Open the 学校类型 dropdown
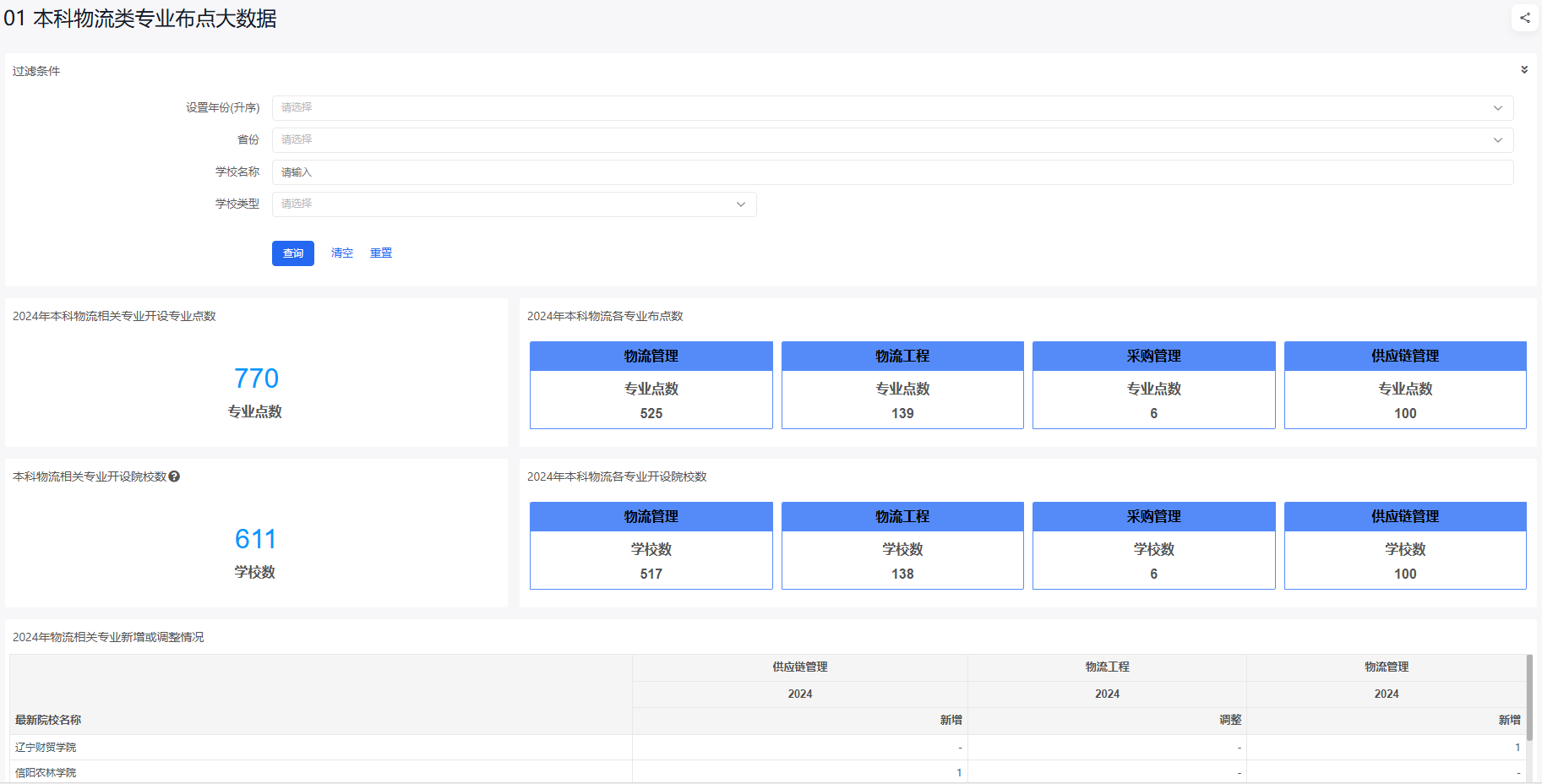The width and height of the screenshot is (1542, 784). pos(514,204)
